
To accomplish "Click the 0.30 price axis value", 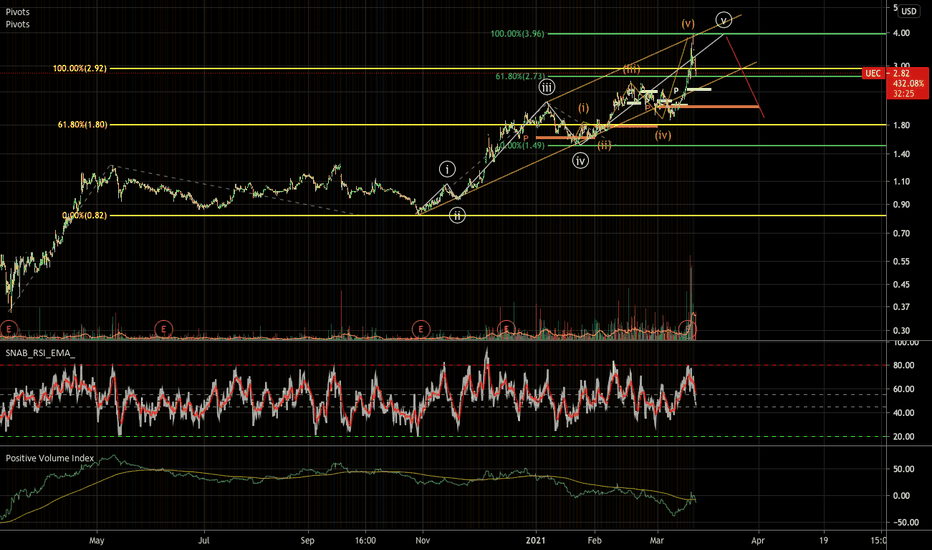I will (x=901, y=331).
